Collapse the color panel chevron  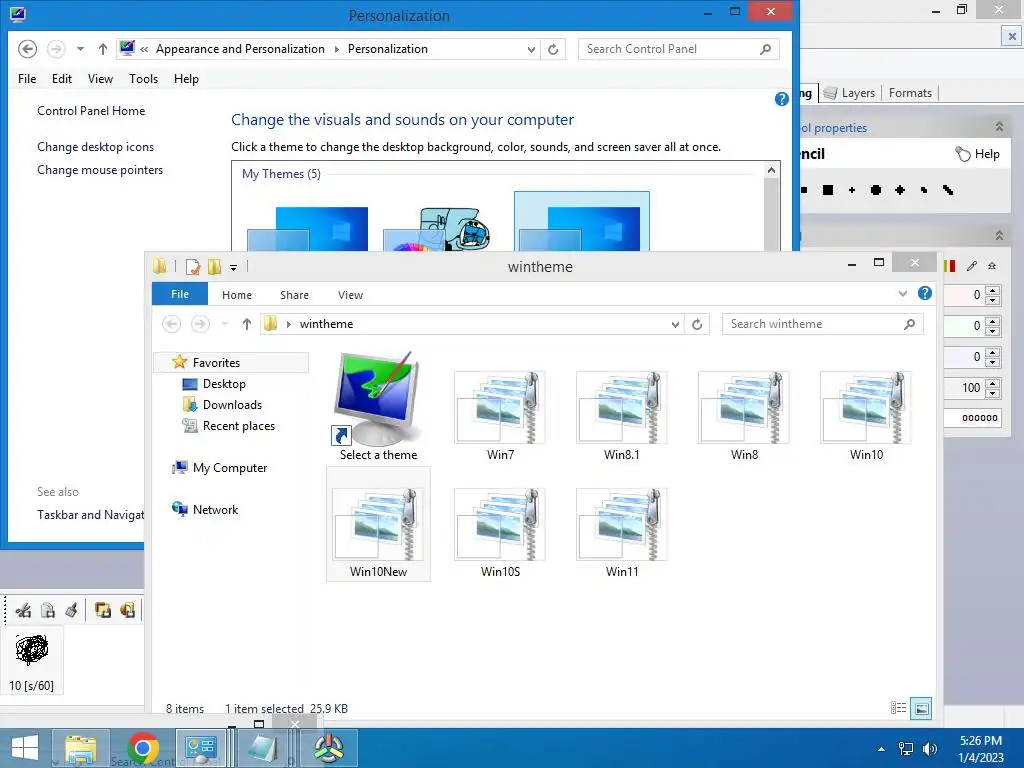click(x=999, y=235)
